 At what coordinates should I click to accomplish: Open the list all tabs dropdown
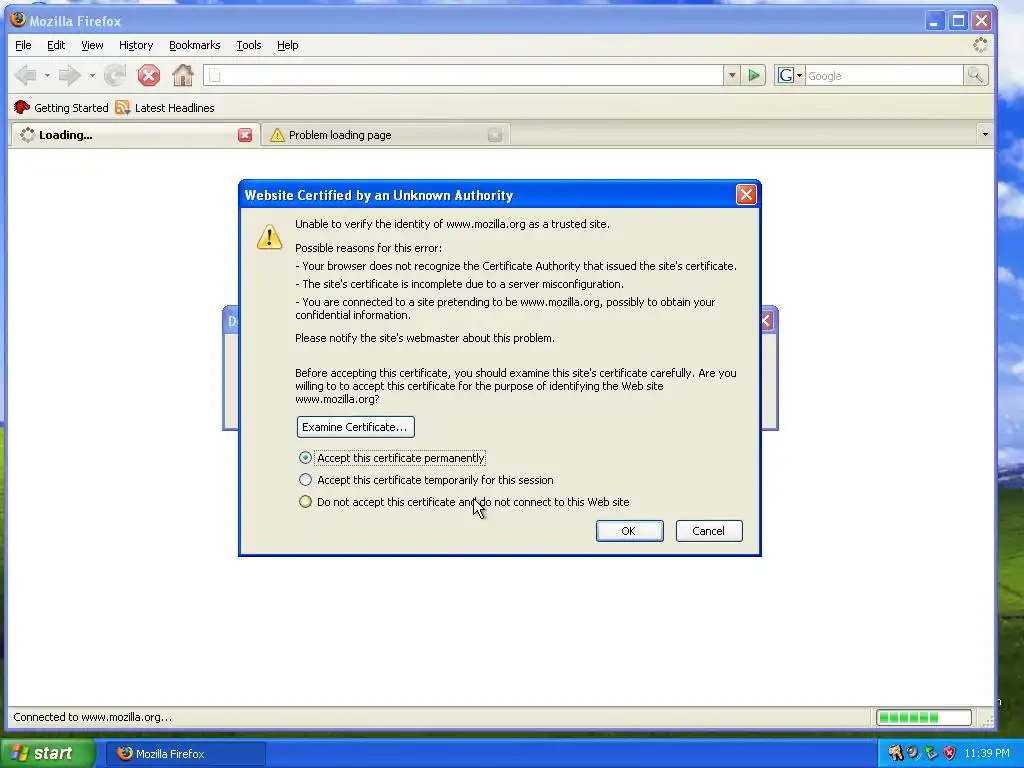click(985, 135)
